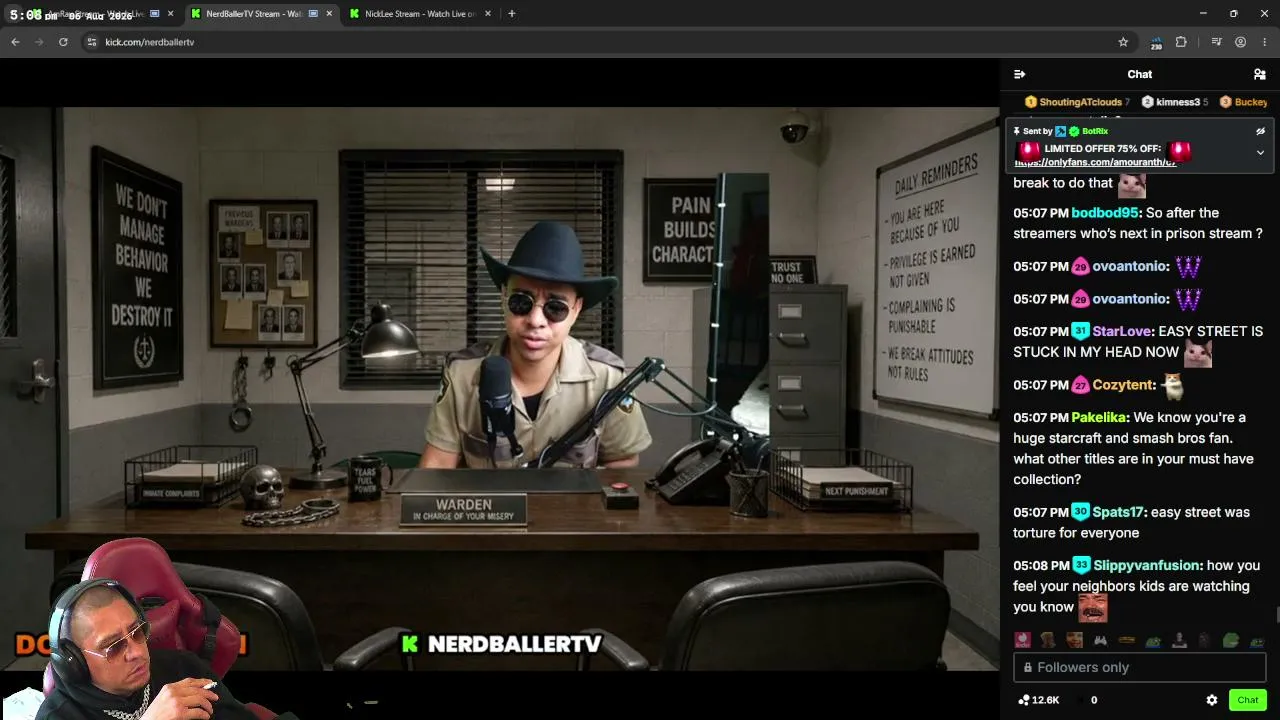This screenshot has width=1280, height=720.
Task: Select the dark-shirt man emote in the quick emote row
Action: pyautogui.click(x=1178, y=640)
